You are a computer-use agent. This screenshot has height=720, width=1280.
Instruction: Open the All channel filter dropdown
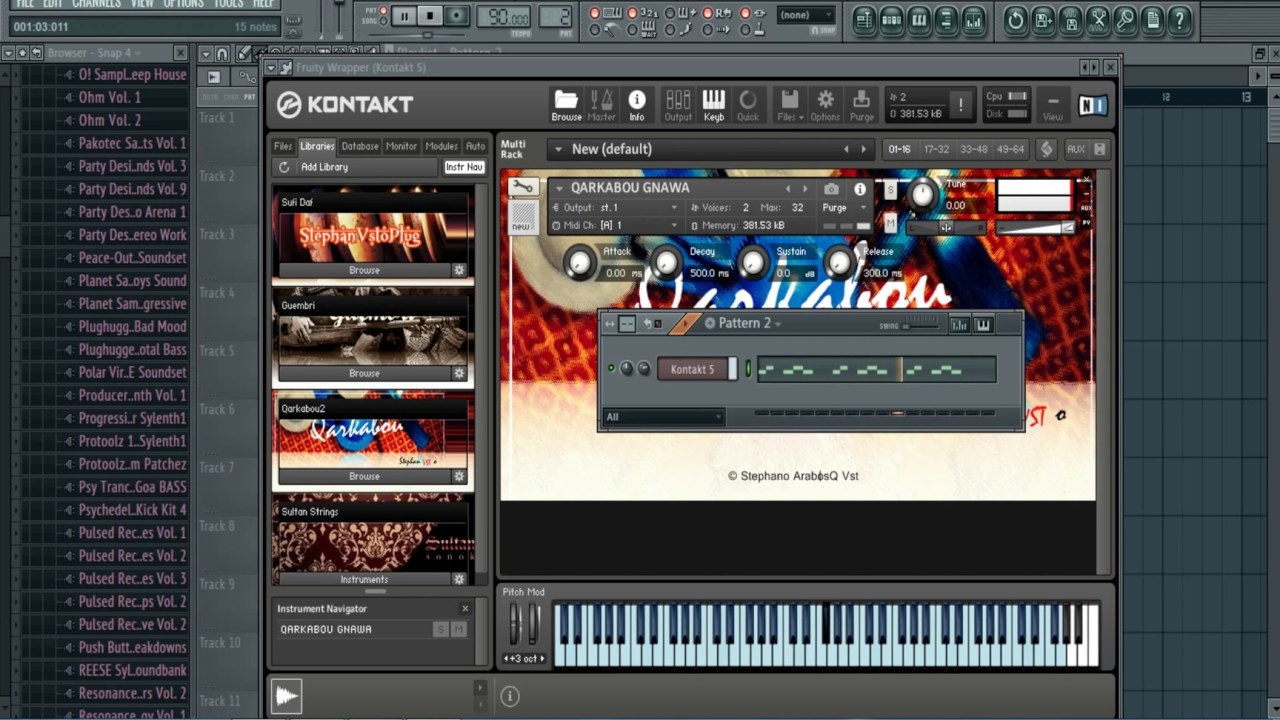coord(663,417)
